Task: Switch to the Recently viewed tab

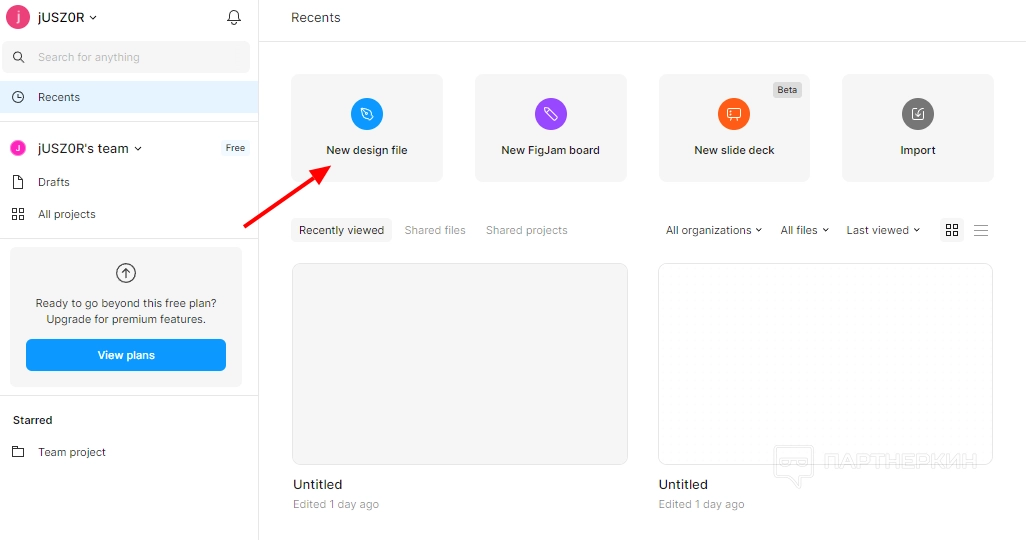Action: pyautogui.click(x=342, y=230)
